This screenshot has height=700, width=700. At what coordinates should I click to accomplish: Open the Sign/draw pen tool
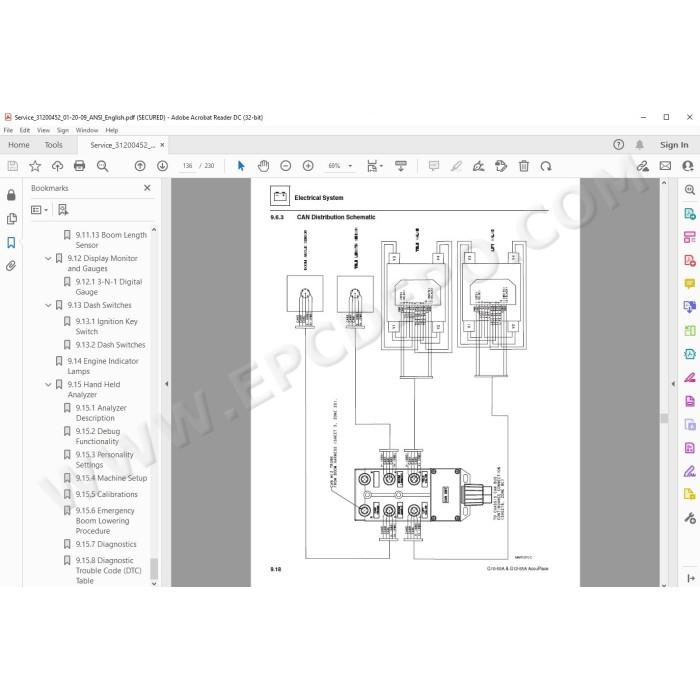click(479, 166)
